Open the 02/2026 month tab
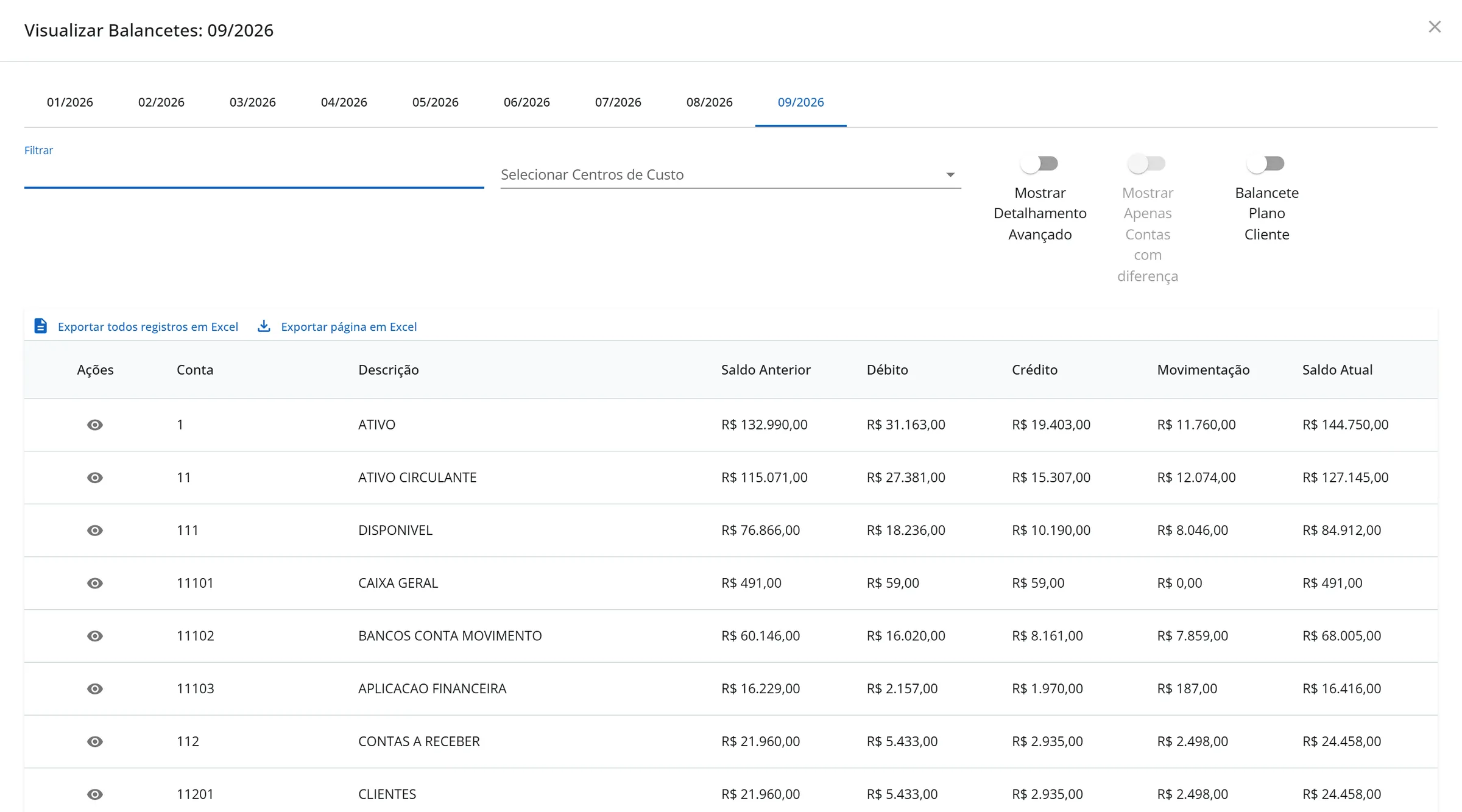 [161, 102]
